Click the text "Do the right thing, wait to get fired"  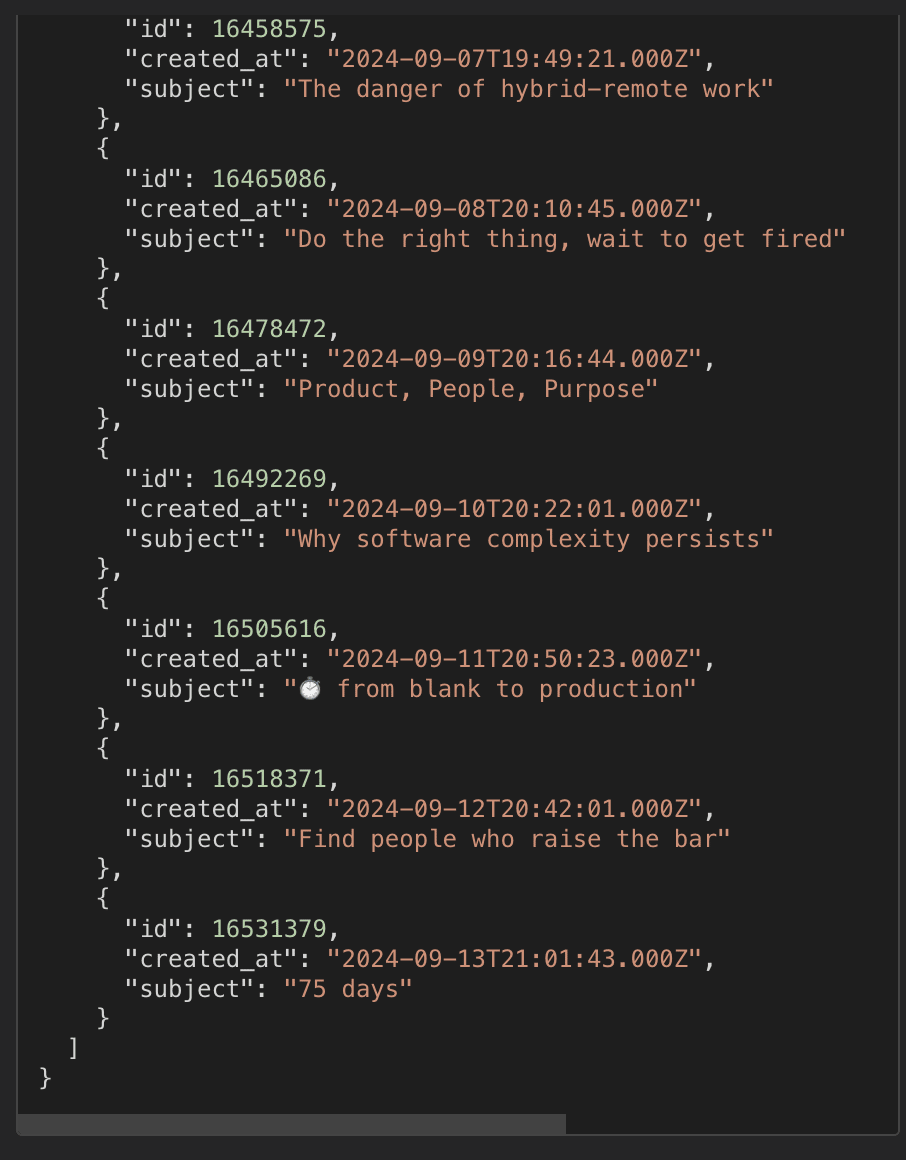[x=565, y=239]
